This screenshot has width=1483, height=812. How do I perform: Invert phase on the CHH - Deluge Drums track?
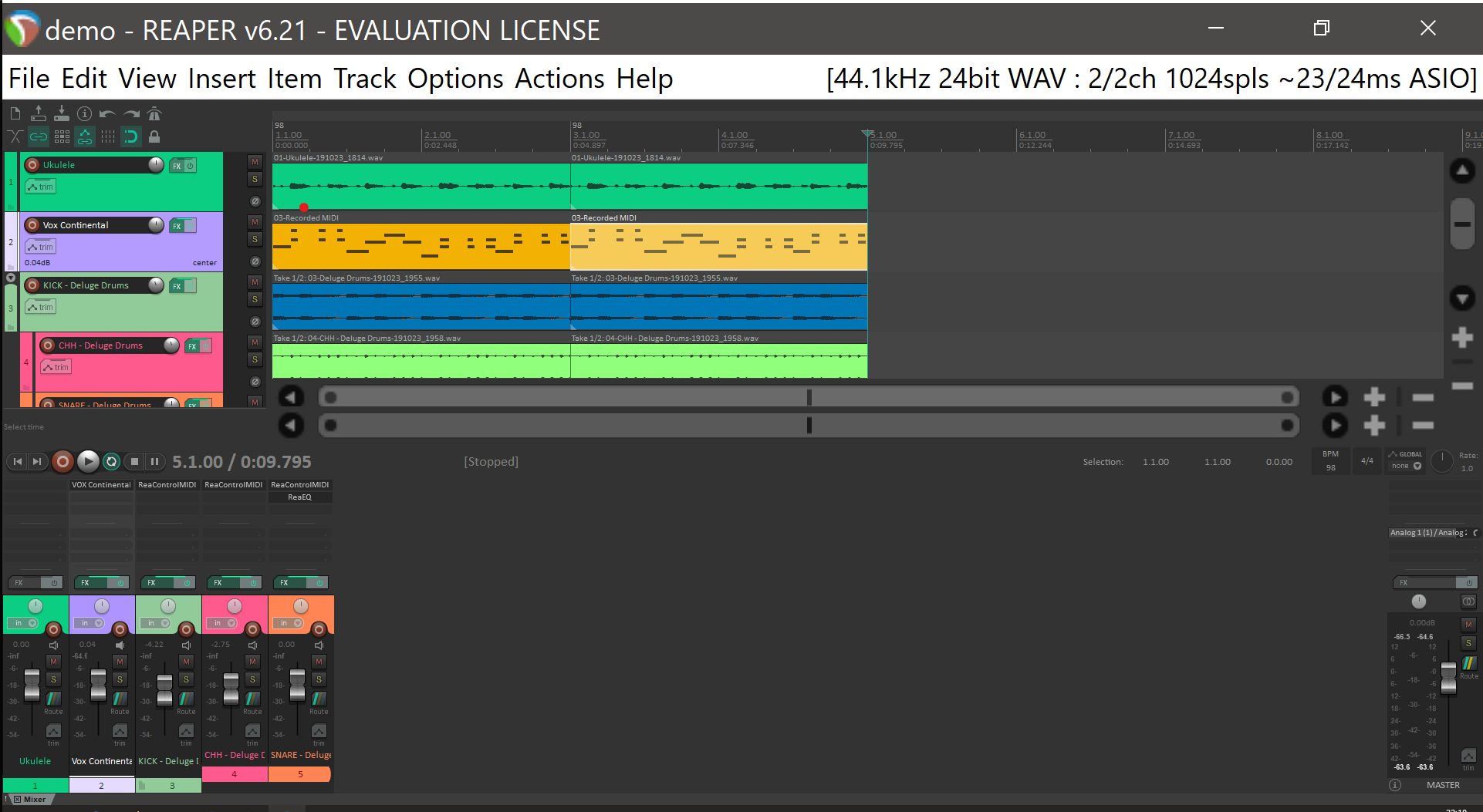click(x=255, y=382)
